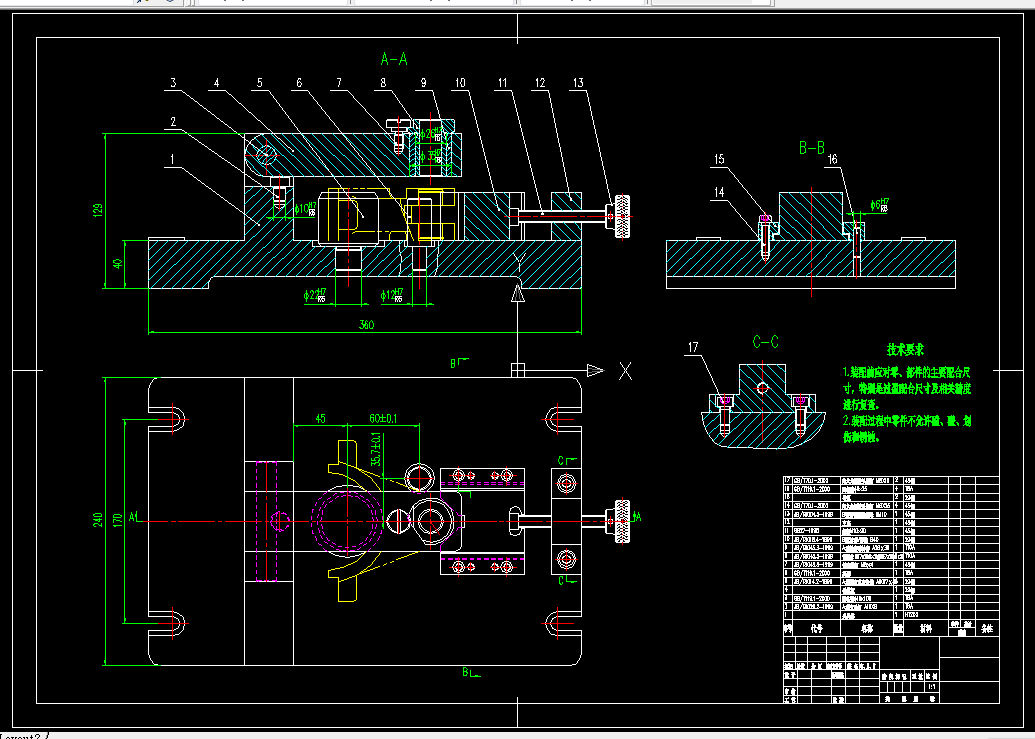
Task: Select part callout number 7 in section A-A
Action: [339, 83]
